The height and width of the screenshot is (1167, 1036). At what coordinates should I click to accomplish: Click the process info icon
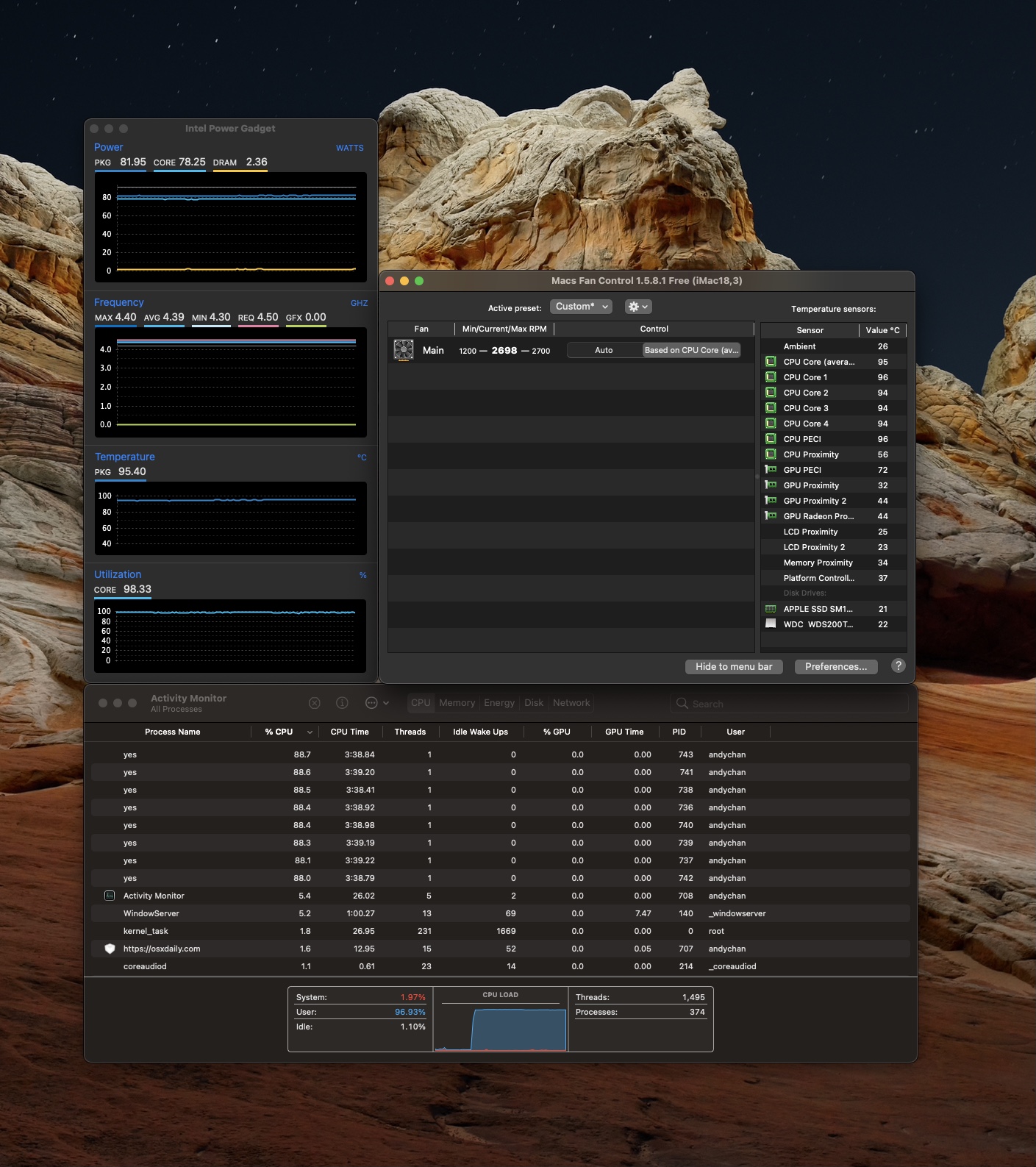coord(342,703)
